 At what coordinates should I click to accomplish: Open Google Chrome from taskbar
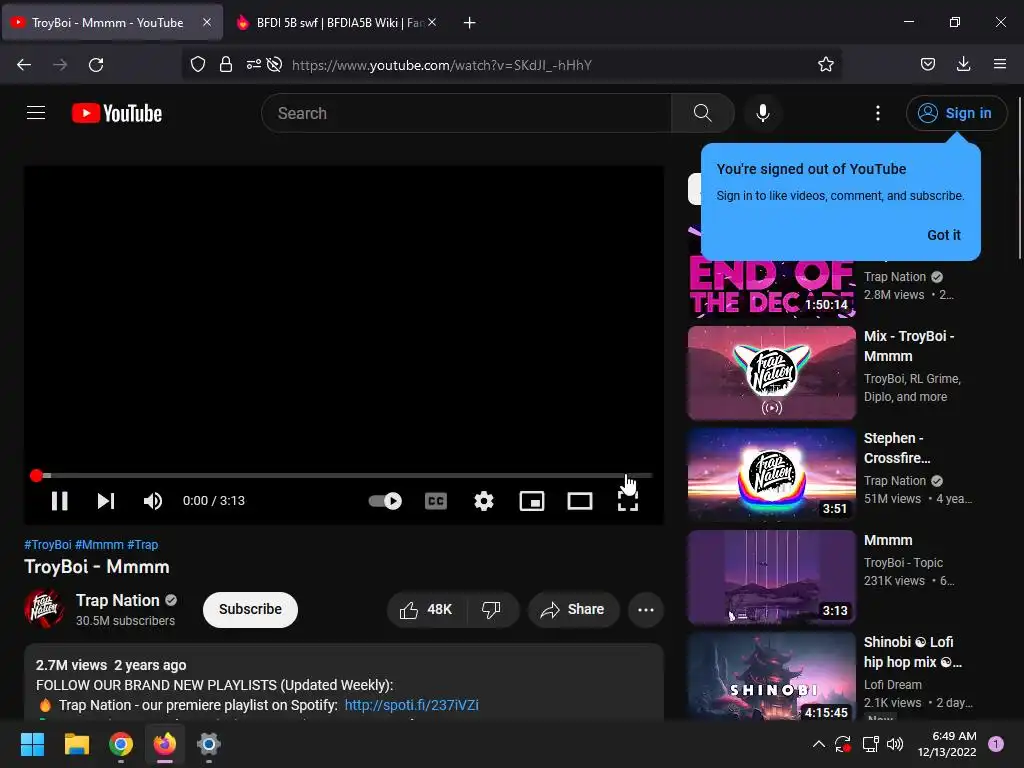pyautogui.click(x=121, y=744)
